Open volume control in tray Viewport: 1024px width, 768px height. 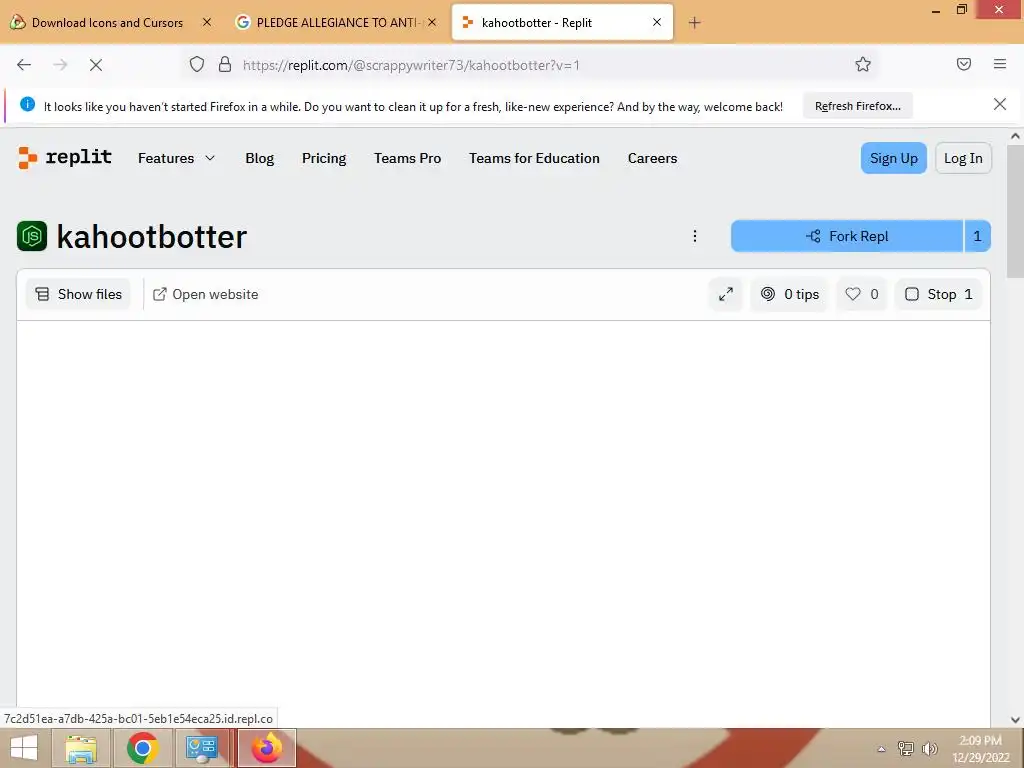tap(929, 748)
